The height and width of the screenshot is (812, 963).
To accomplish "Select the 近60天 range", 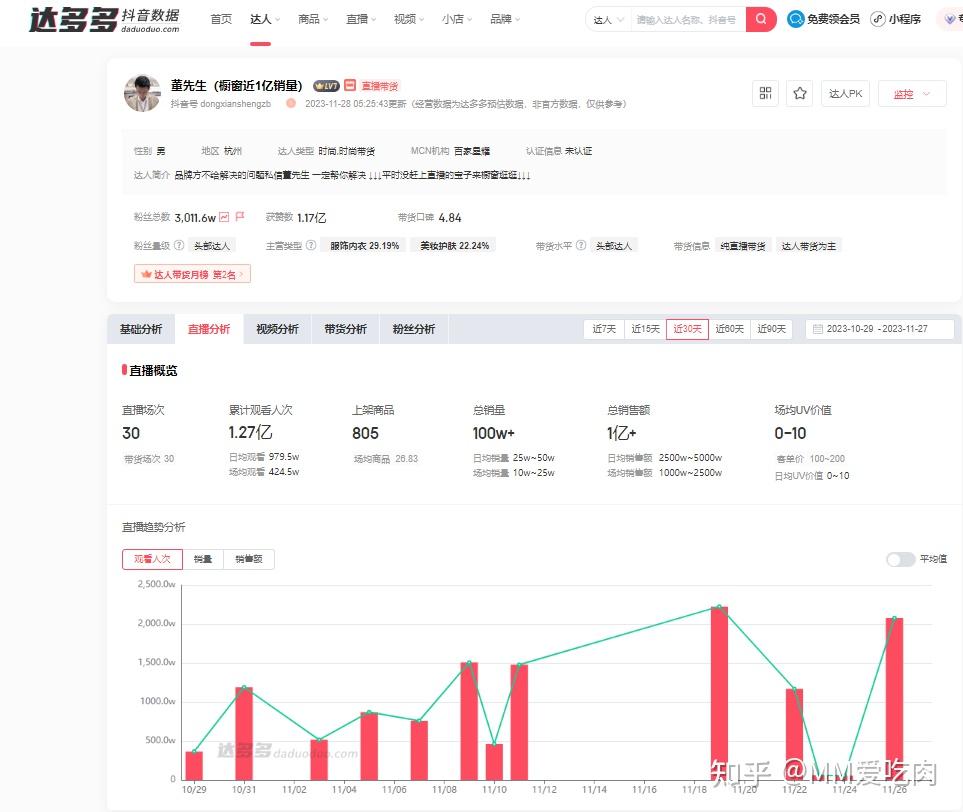I will pyautogui.click(x=730, y=329).
